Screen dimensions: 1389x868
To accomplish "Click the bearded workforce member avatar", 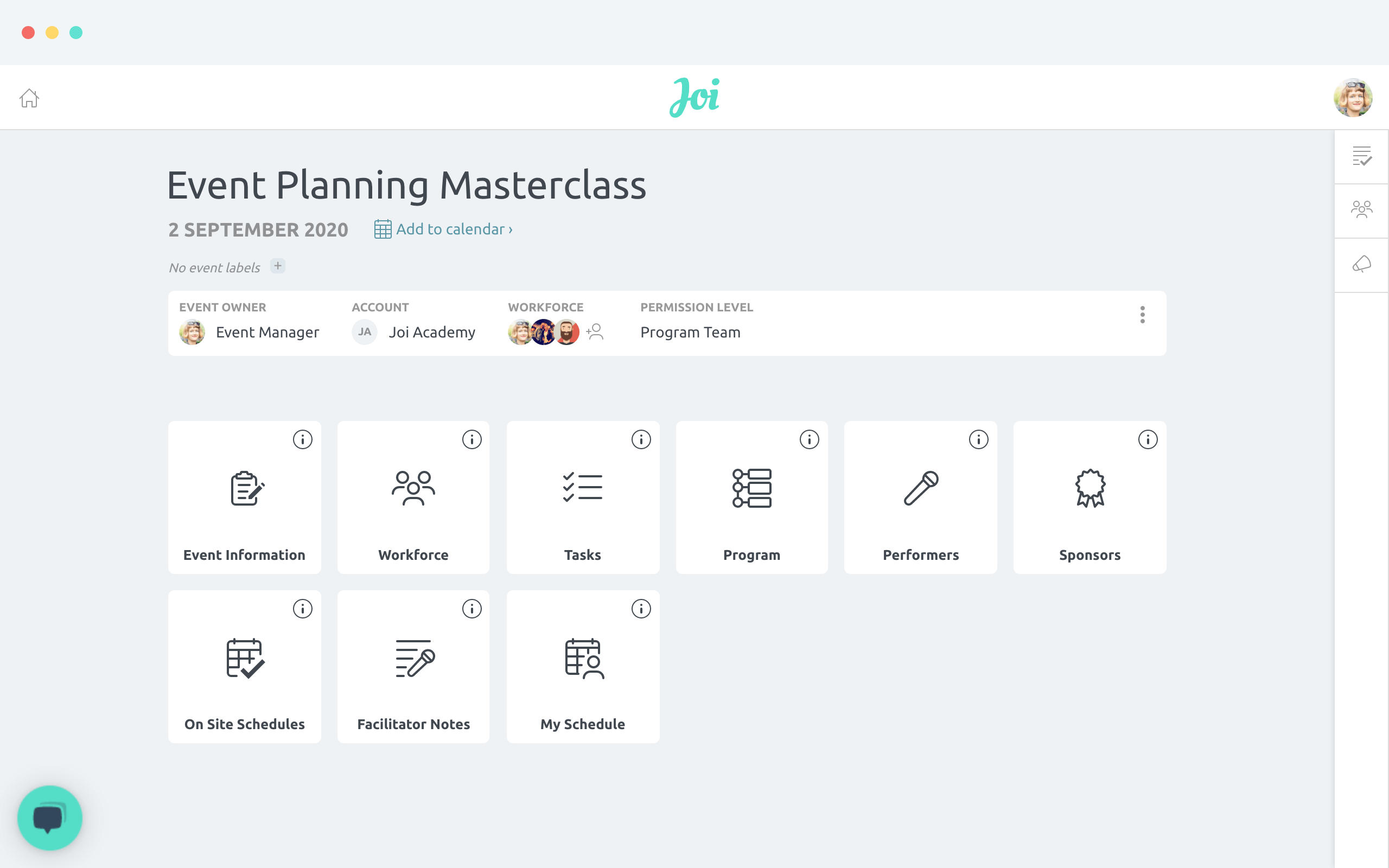I will click(x=568, y=333).
